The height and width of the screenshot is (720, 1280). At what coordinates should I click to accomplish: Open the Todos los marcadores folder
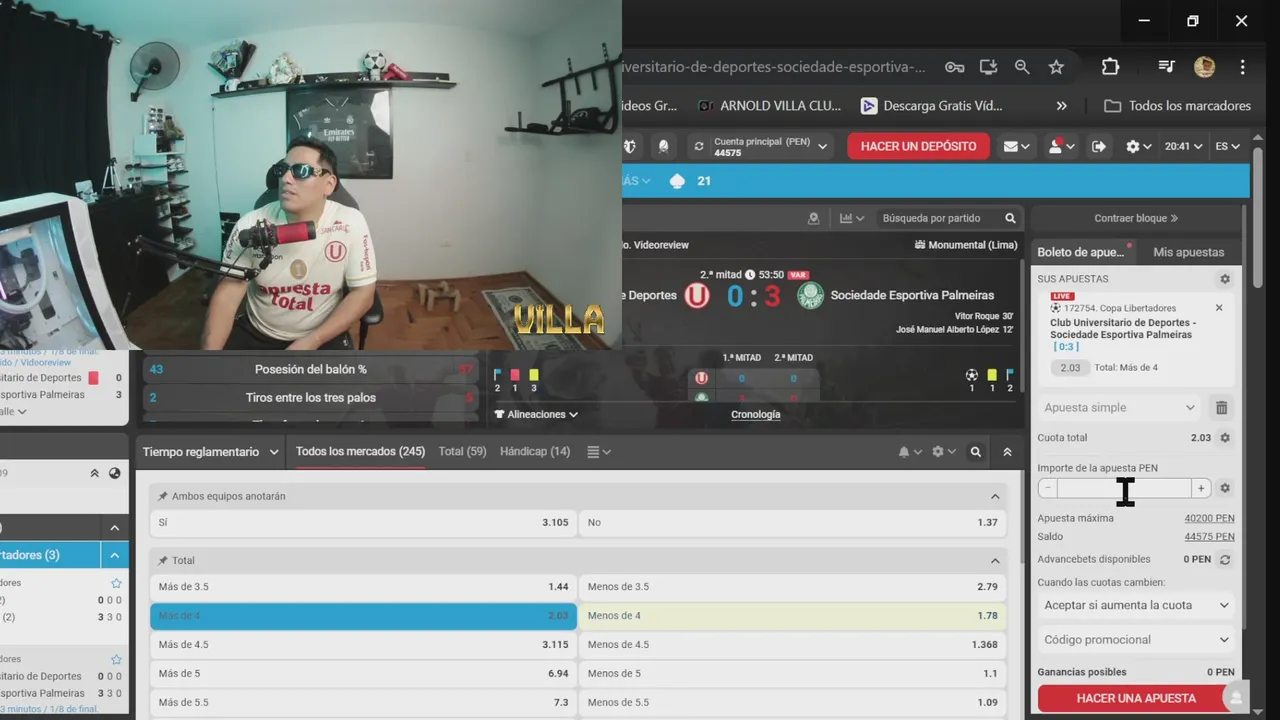(1177, 106)
